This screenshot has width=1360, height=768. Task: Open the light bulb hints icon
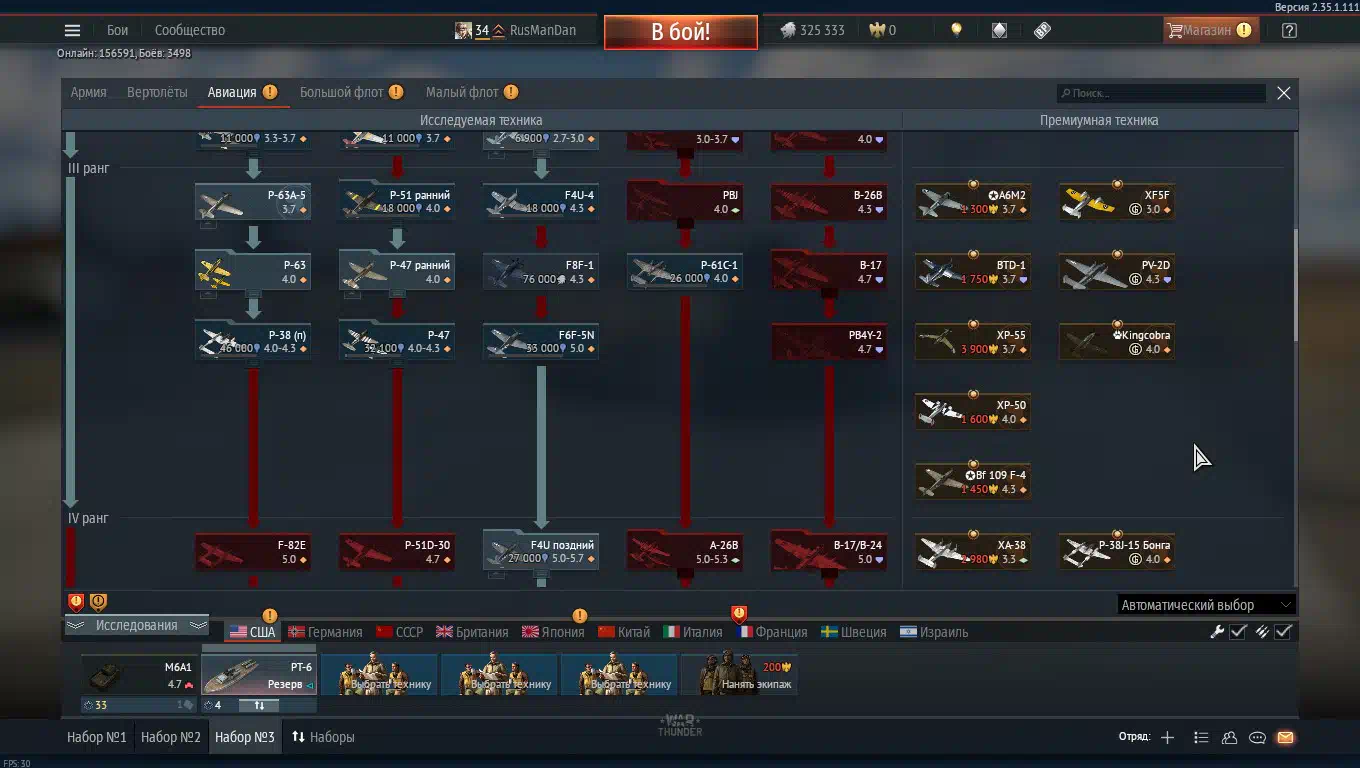point(956,30)
